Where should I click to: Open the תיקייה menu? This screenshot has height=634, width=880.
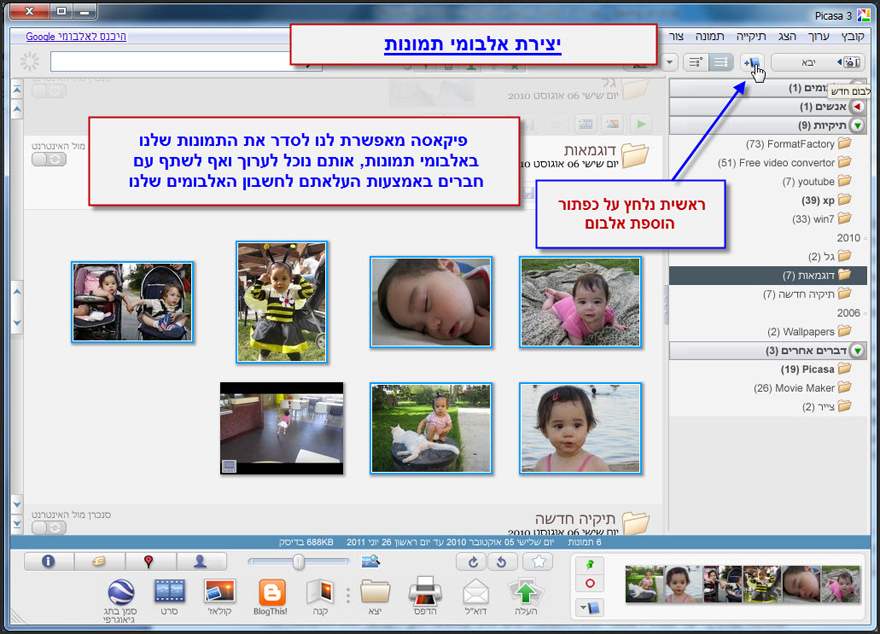[x=751, y=36]
